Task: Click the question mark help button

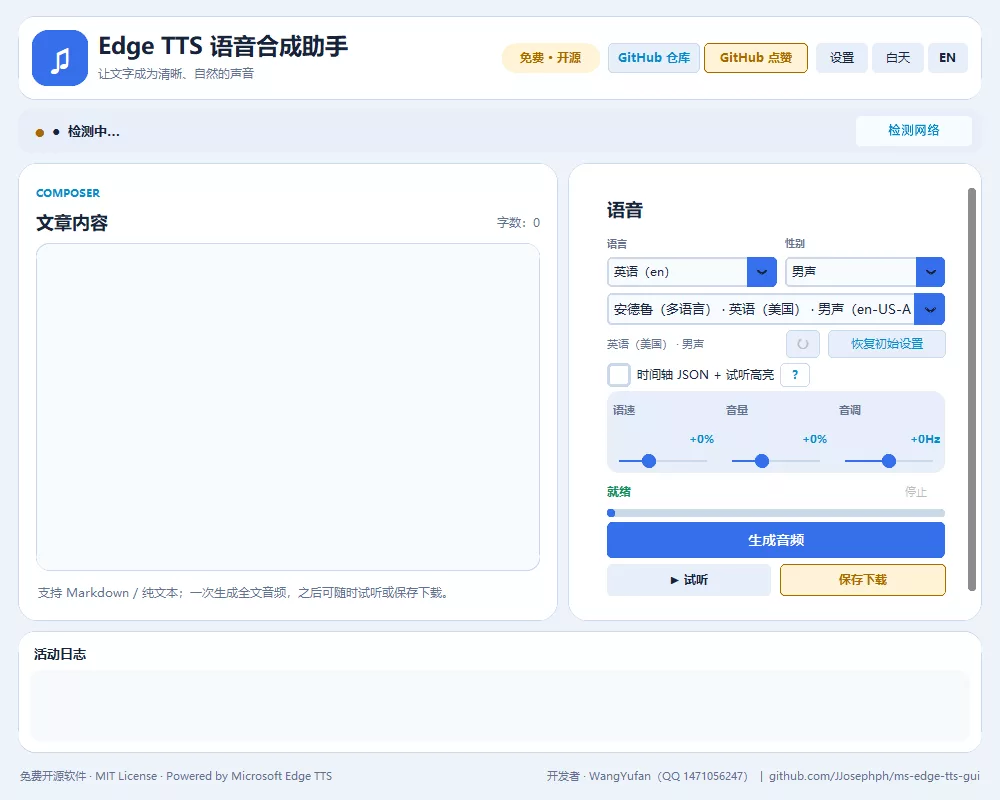Action: point(795,374)
